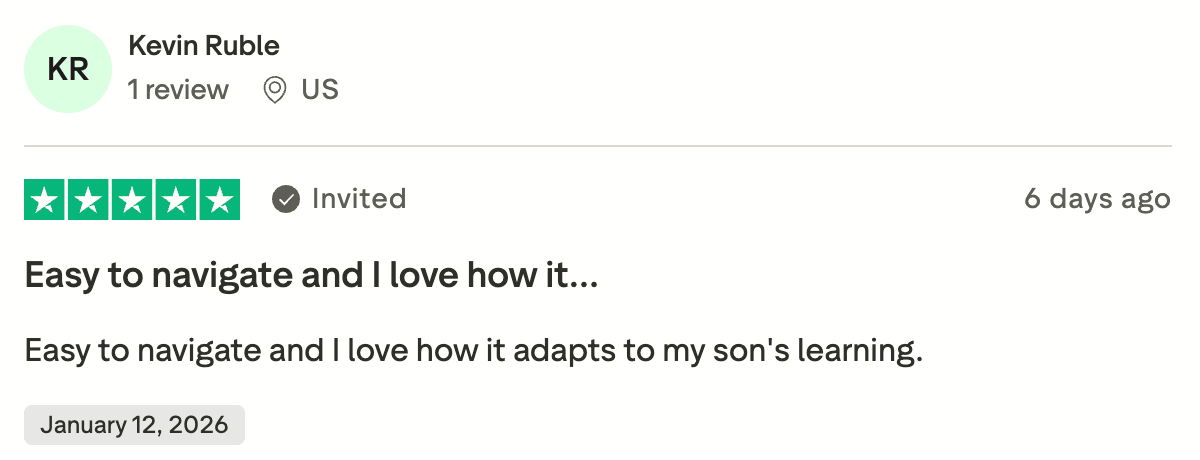Click the "6 days ago" timestamp

[x=1097, y=199]
